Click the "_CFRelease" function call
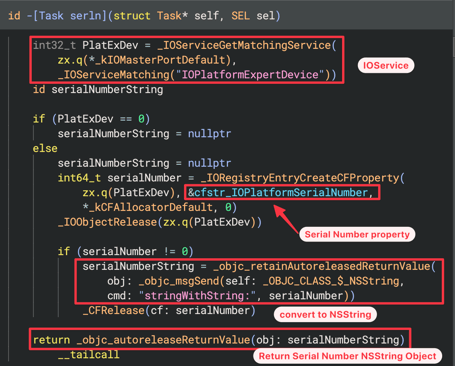 (113, 310)
